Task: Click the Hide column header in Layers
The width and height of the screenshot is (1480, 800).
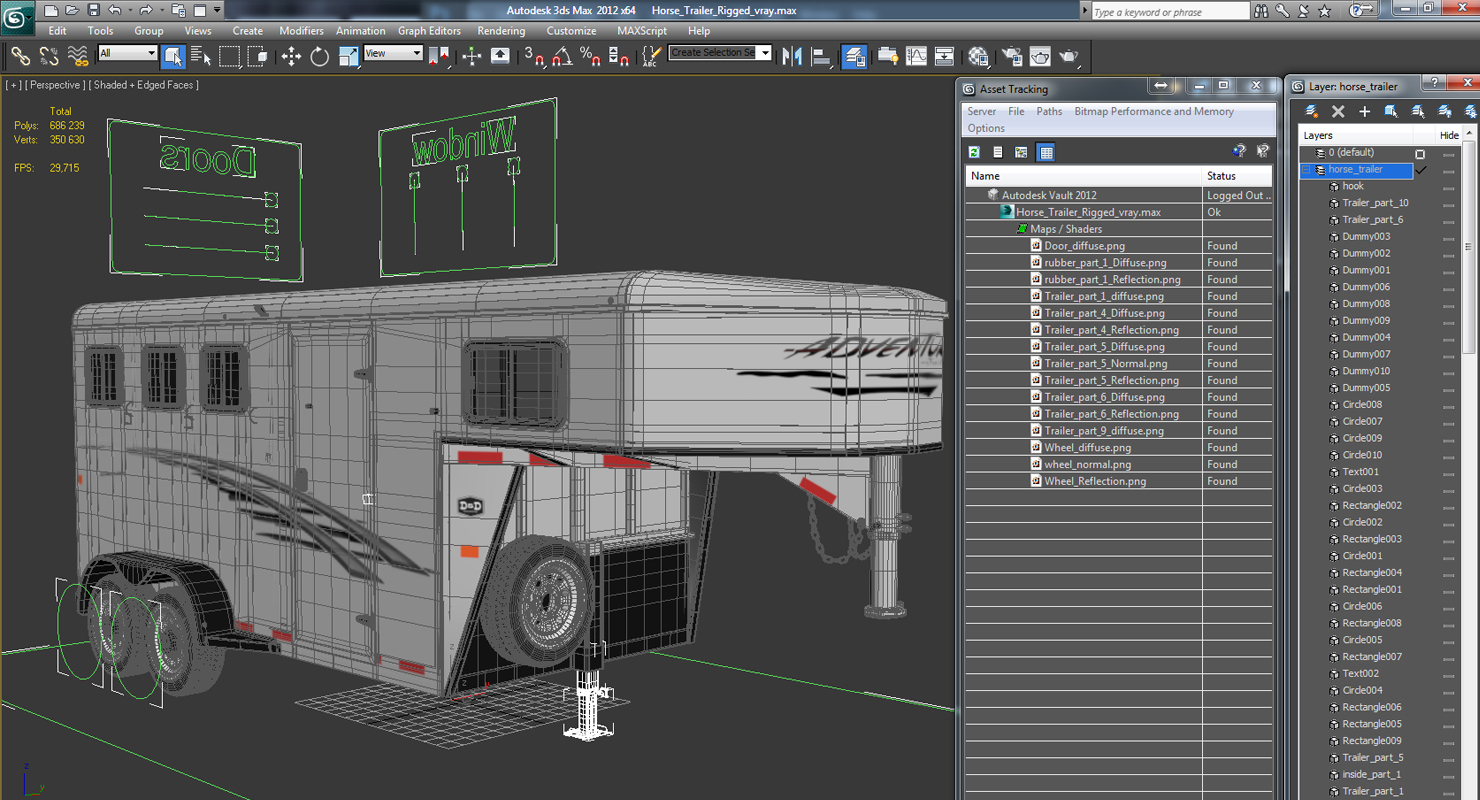Action: pyautogui.click(x=1449, y=135)
